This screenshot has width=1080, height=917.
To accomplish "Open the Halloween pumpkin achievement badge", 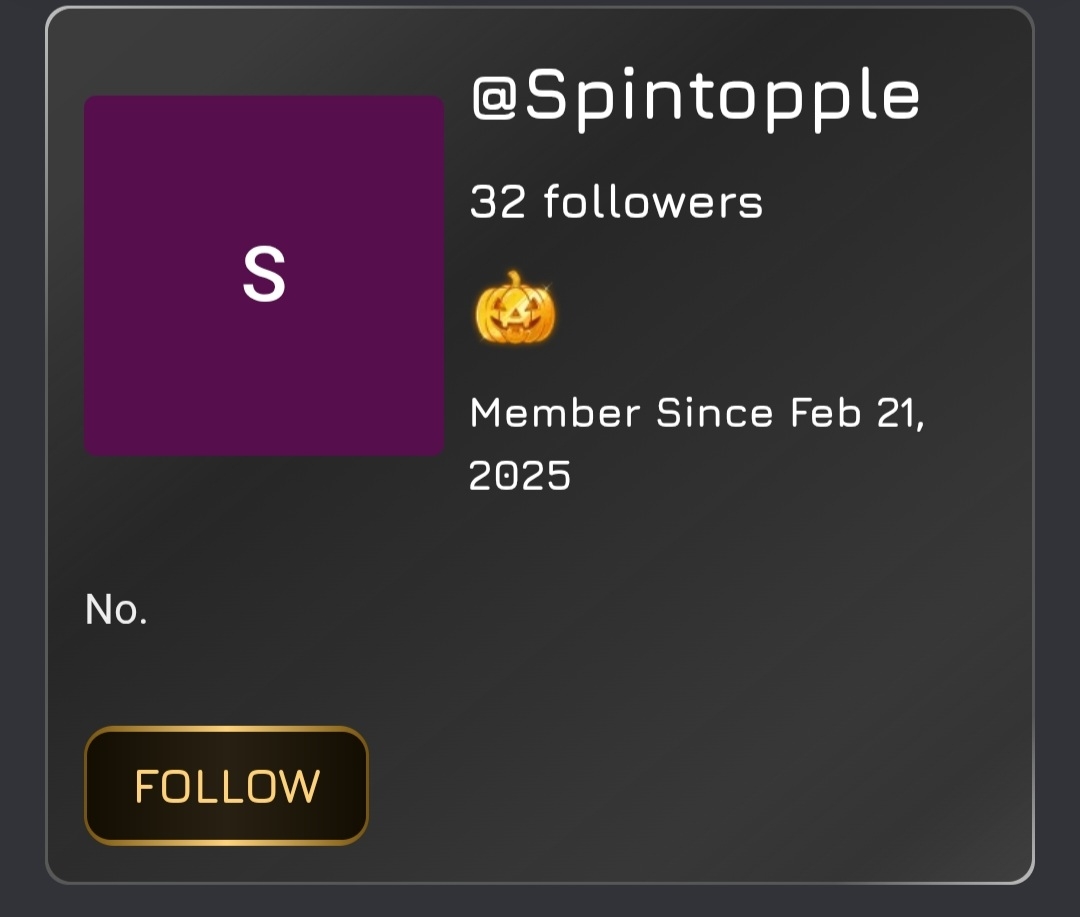I will click(x=515, y=308).
